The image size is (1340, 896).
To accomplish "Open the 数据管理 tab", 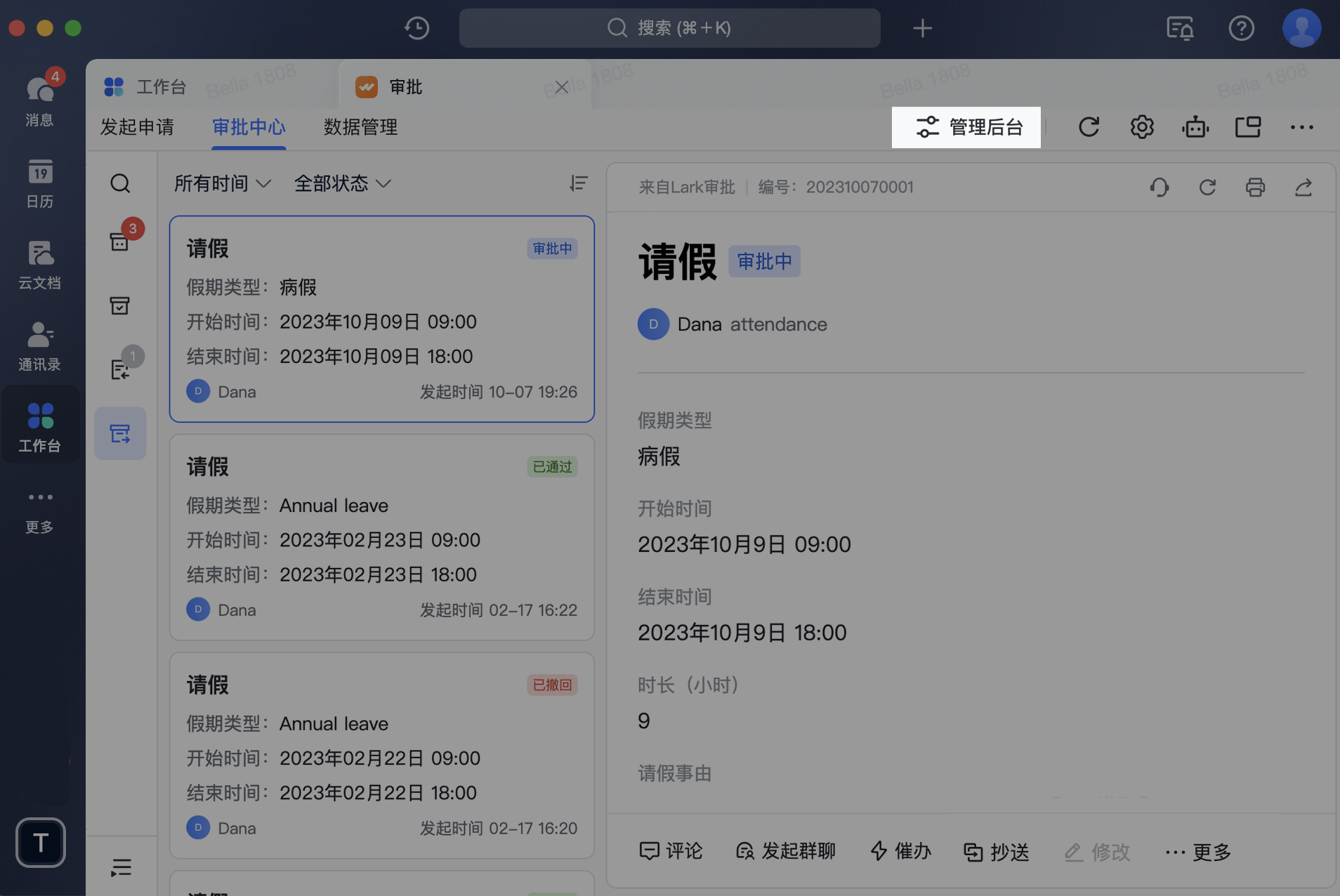I will pyautogui.click(x=360, y=127).
